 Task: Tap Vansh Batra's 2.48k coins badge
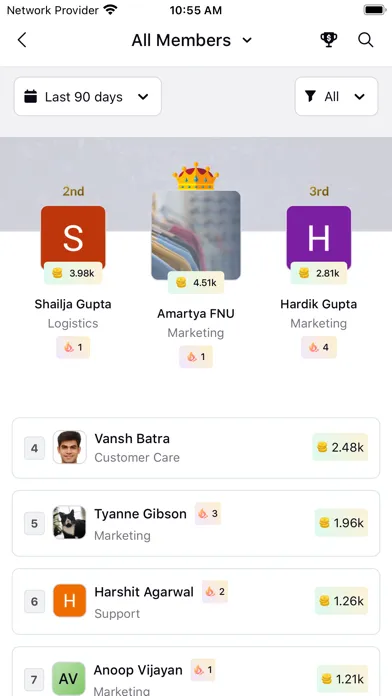point(340,447)
